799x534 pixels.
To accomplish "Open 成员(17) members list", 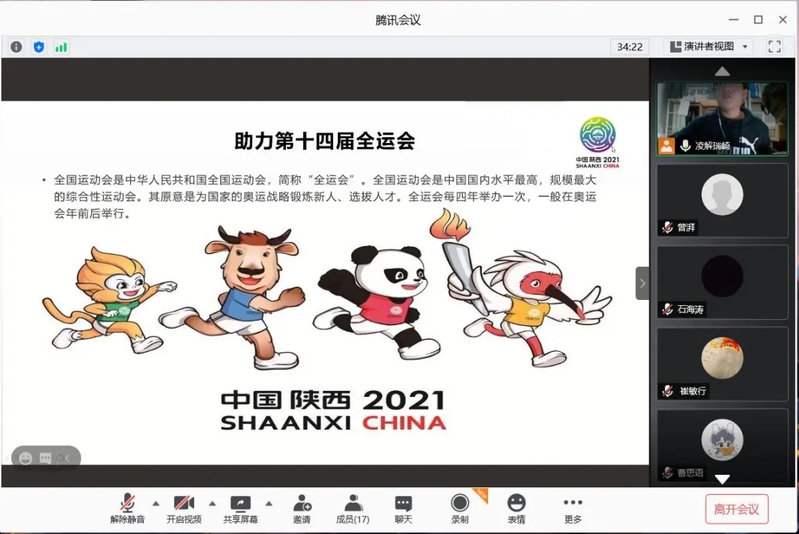I will 353,509.
